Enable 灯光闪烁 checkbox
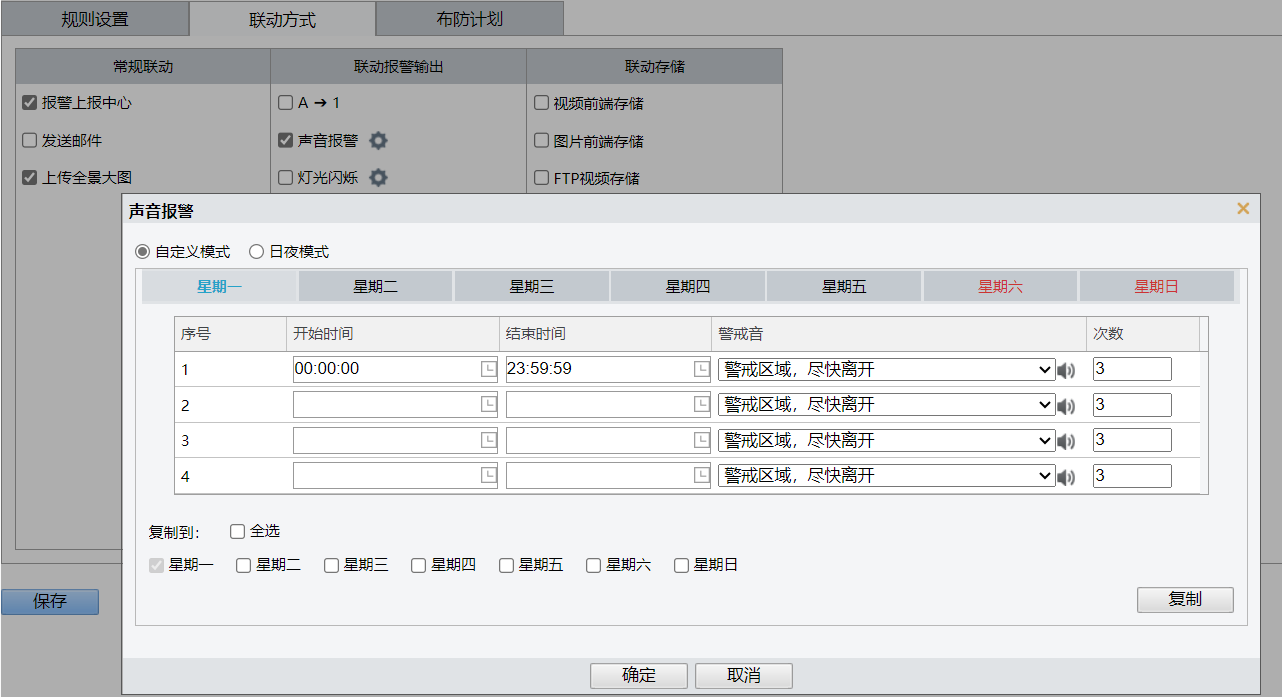The width and height of the screenshot is (1282, 697). (x=285, y=178)
